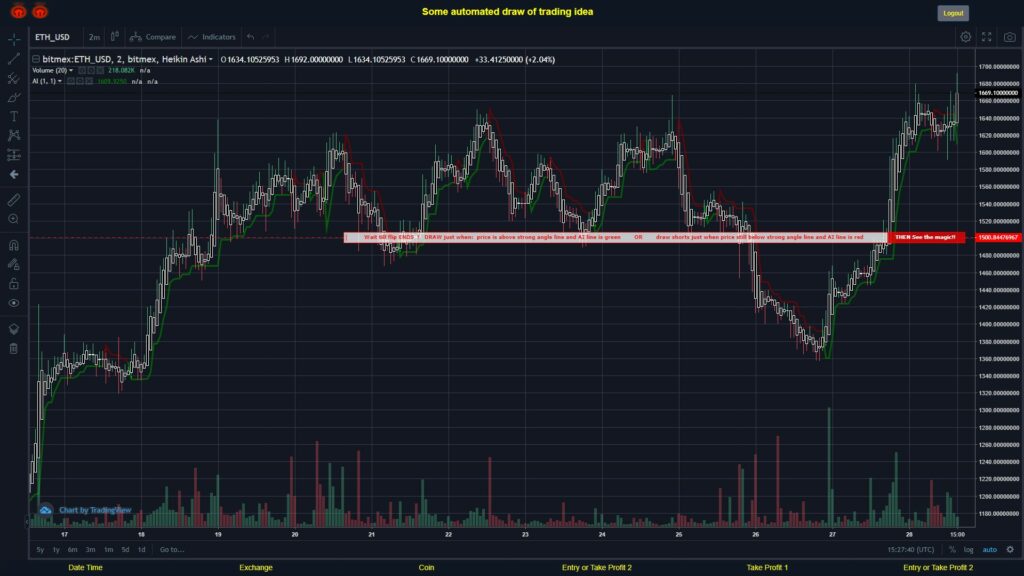
Task: Show the object tree layers icon
Action: coord(14,329)
